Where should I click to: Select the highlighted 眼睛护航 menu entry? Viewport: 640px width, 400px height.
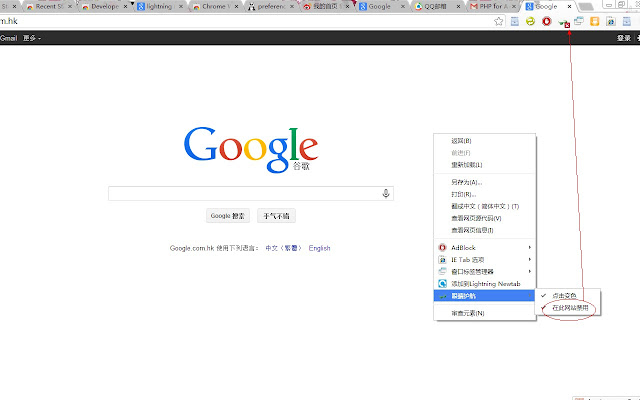point(484,296)
